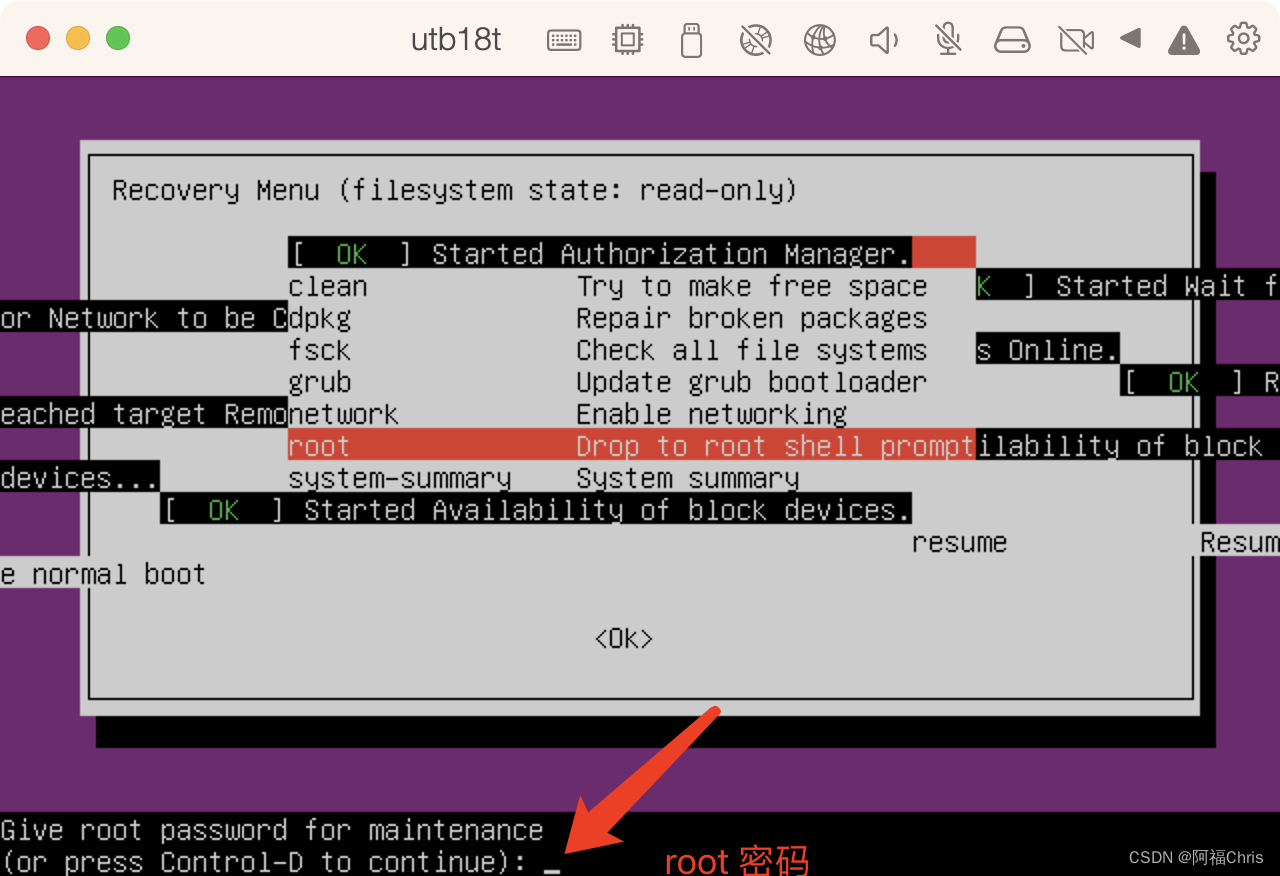Toggle the speaker audio icon
Screen dimensions: 1280x876
(884, 40)
